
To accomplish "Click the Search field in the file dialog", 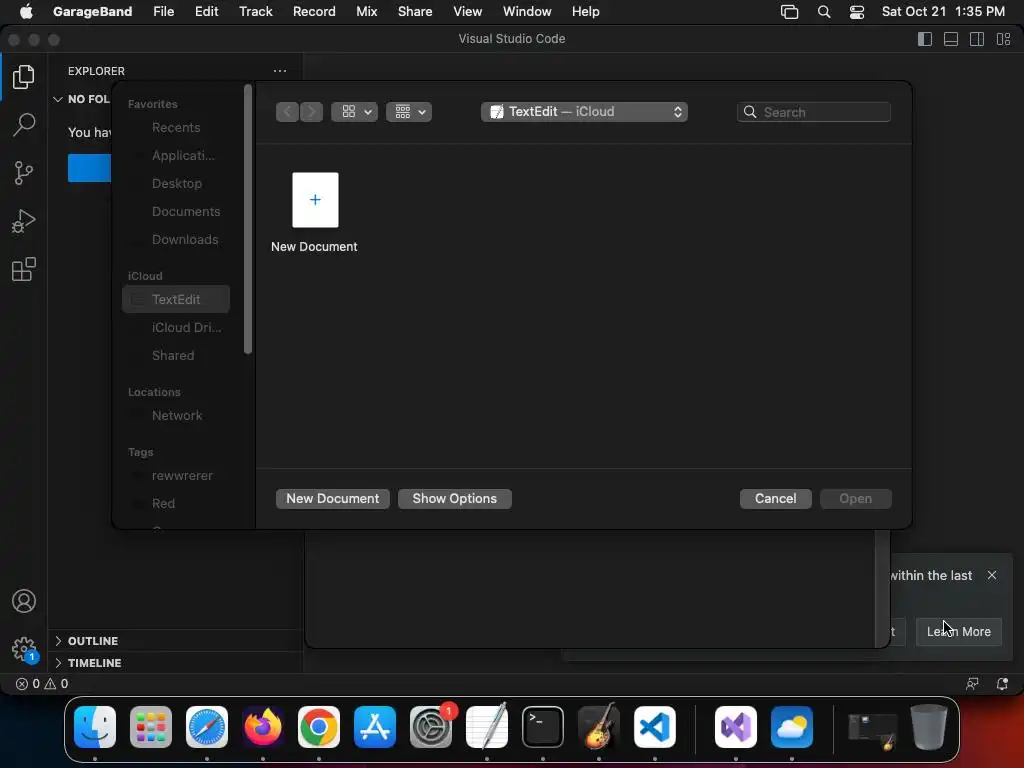I will (814, 112).
